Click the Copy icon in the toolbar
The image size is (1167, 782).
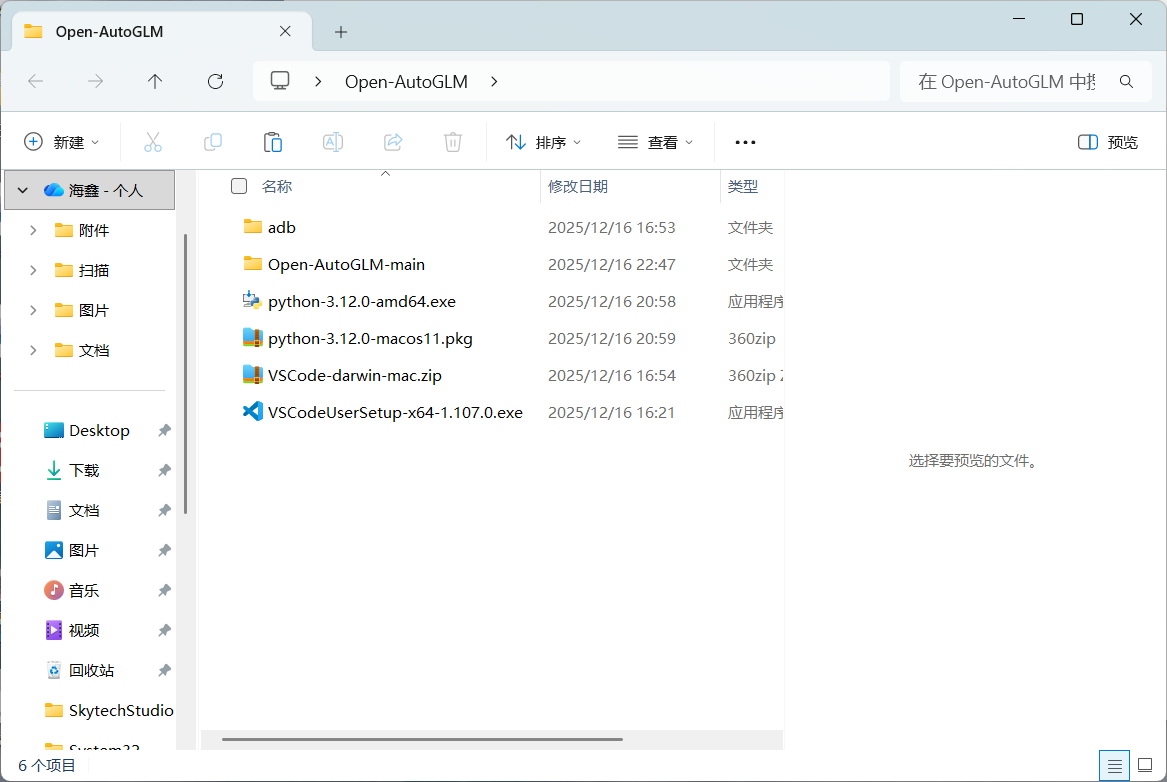212,141
